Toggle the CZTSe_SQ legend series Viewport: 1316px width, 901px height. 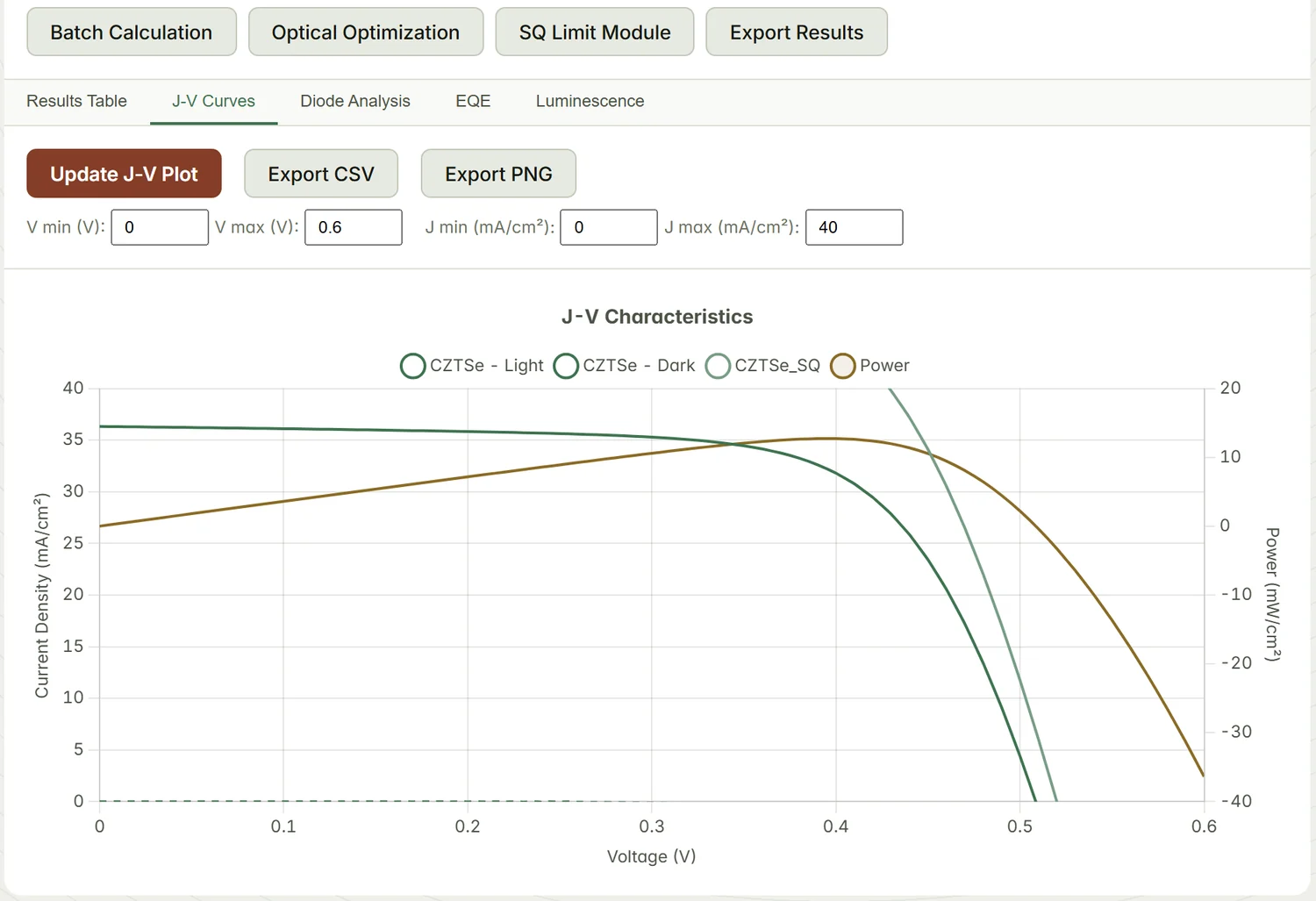[x=763, y=366]
